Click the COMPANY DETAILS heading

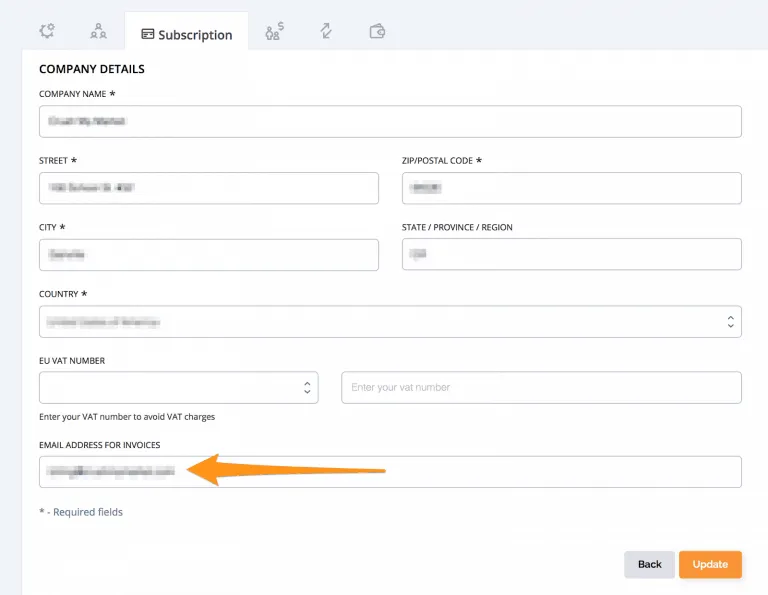[x=92, y=69]
